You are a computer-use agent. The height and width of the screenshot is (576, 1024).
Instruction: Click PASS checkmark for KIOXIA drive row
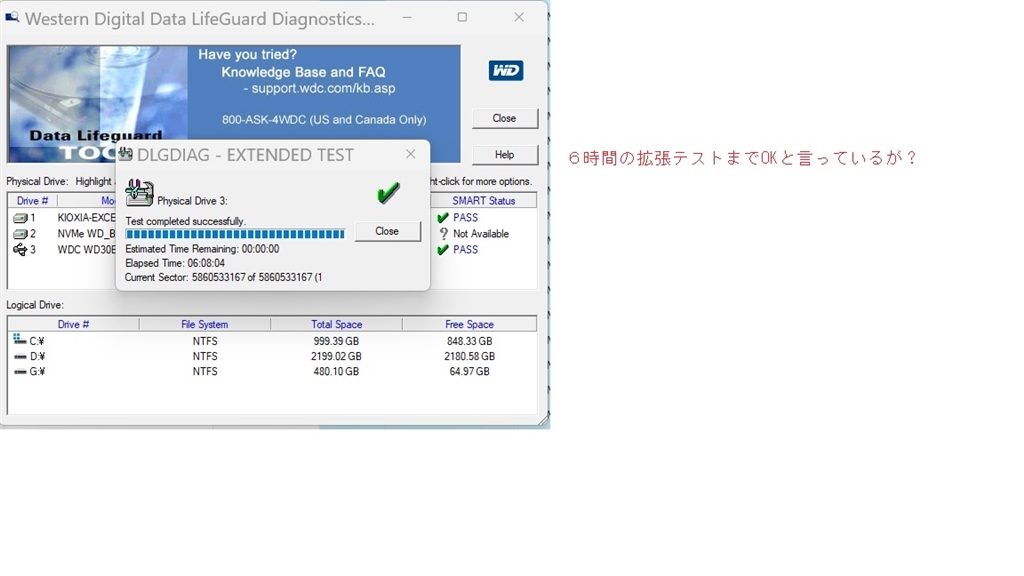(443, 217)
